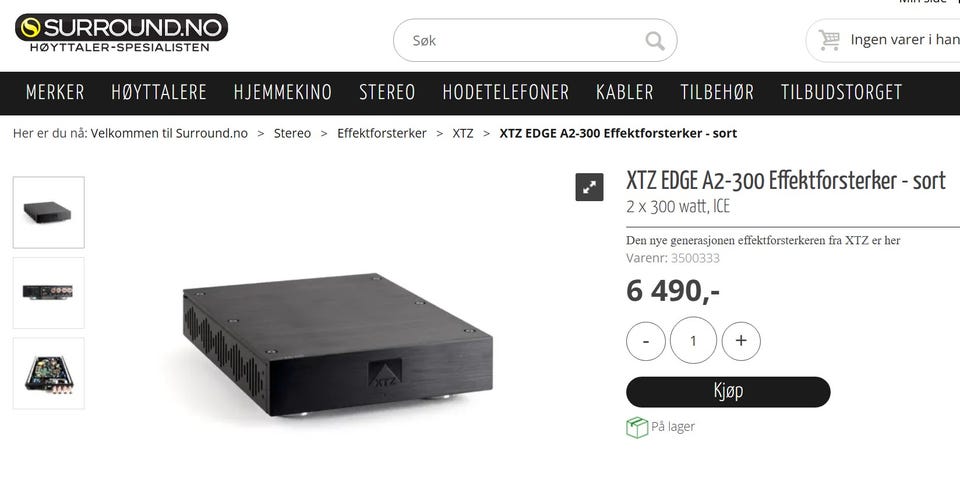Screen dimensions: 960x495
Task: Open the shopping cart icon
Action: (830, 40)
